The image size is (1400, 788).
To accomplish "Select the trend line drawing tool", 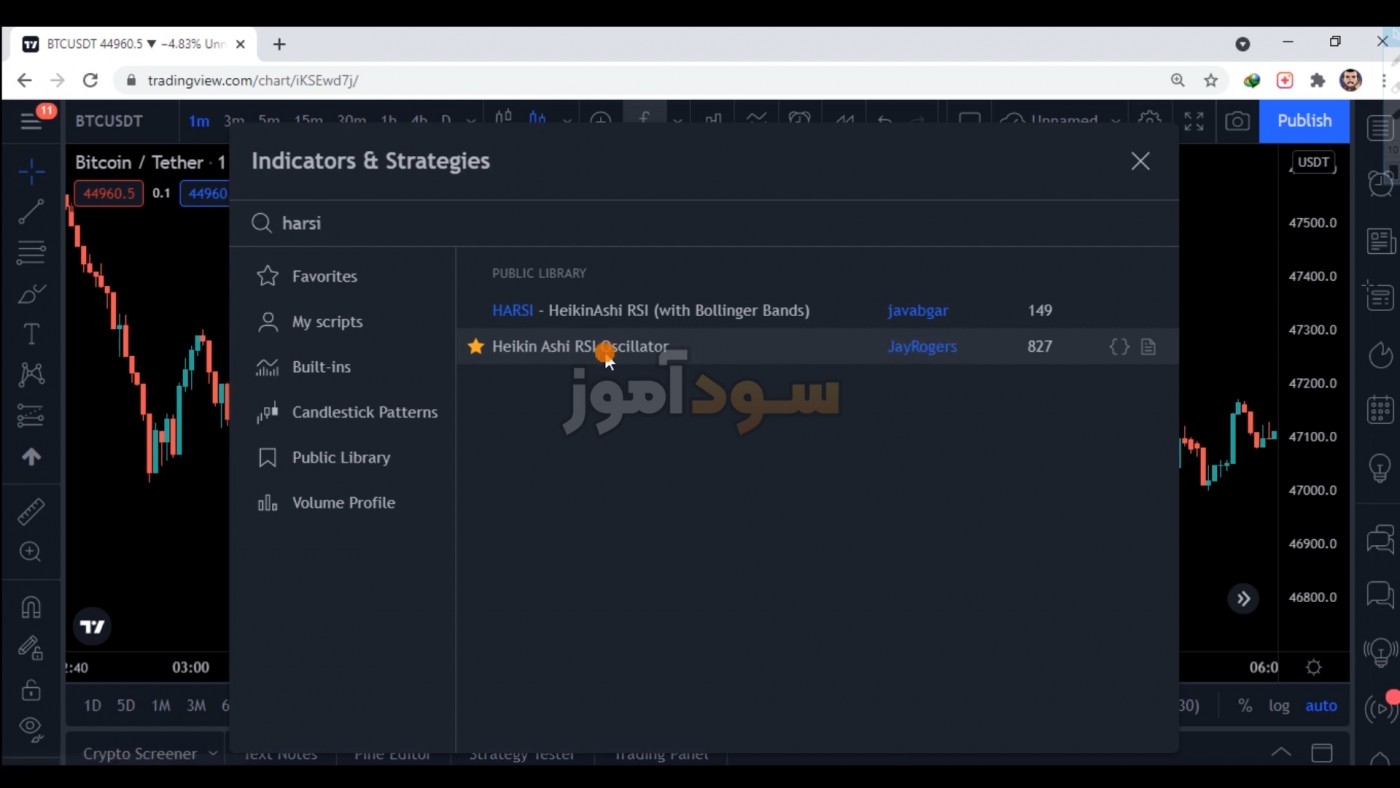I will pos(31,211).
